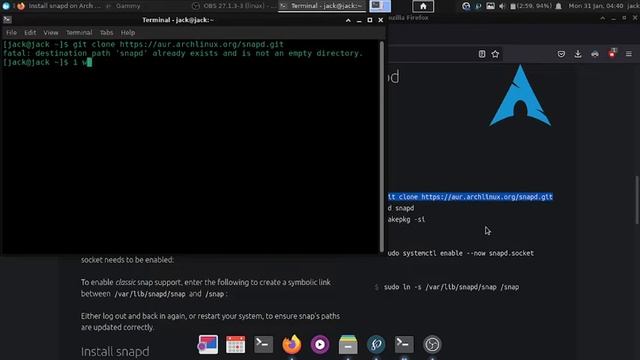This screenshot has width=640, height=360.
Task: Click the user name jack in top panel
Action: click(x=633, y=6)
